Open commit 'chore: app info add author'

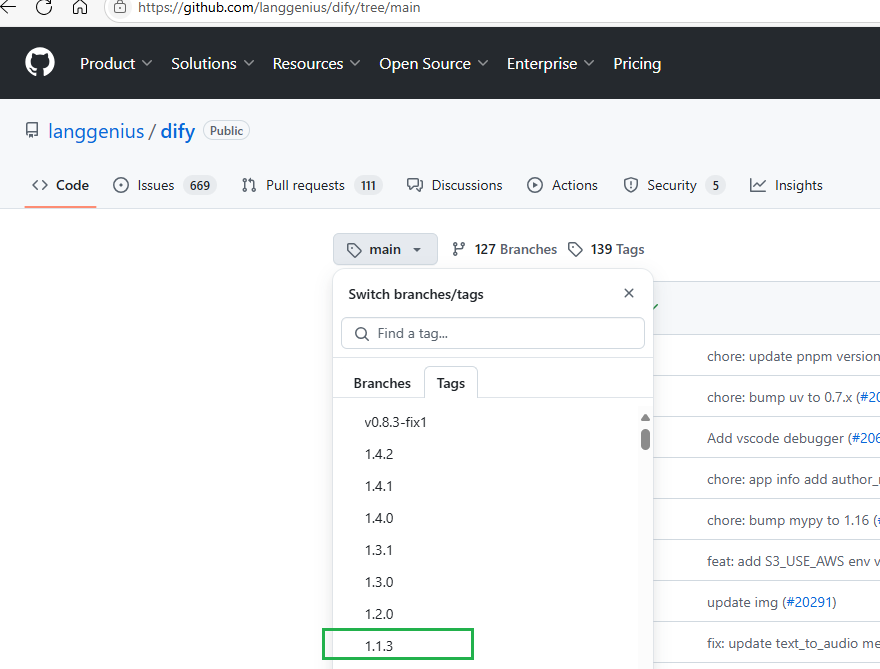[x=793, y=479]
